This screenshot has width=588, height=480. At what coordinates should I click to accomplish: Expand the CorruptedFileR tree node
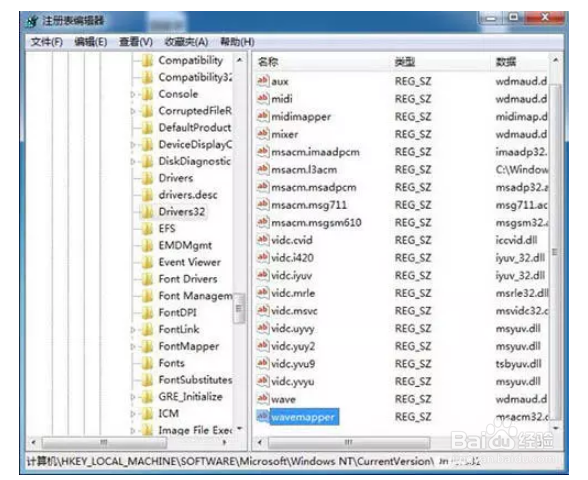(x=133, y=111)
